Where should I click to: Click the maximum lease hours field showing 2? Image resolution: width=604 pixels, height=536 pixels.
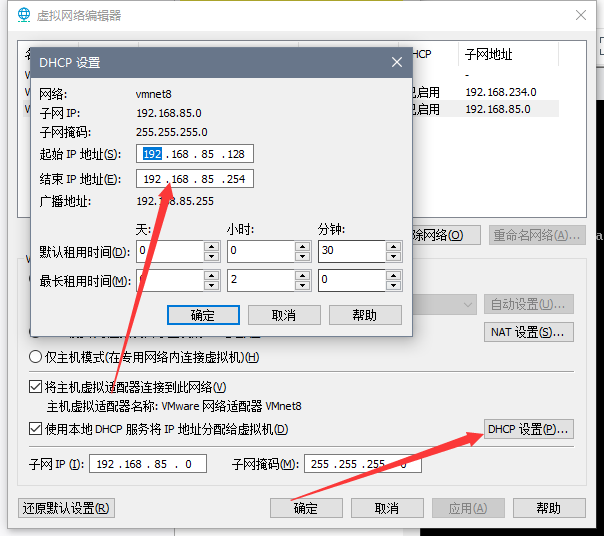(261, 280)
